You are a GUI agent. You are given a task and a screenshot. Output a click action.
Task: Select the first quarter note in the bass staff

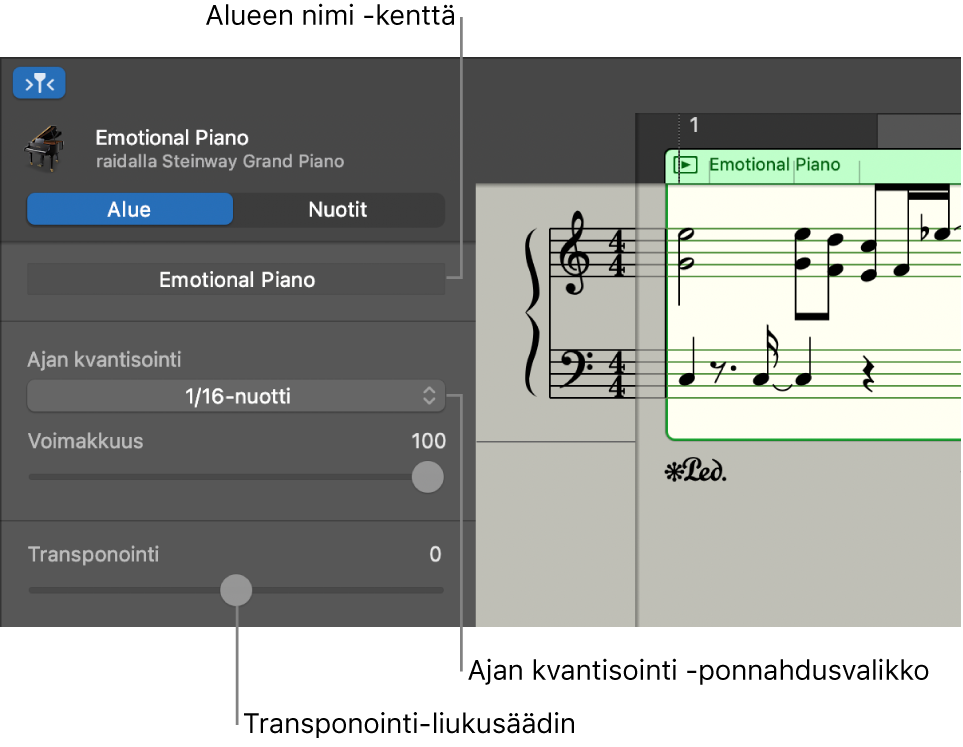pyautogui.click(x=688, y=362)
